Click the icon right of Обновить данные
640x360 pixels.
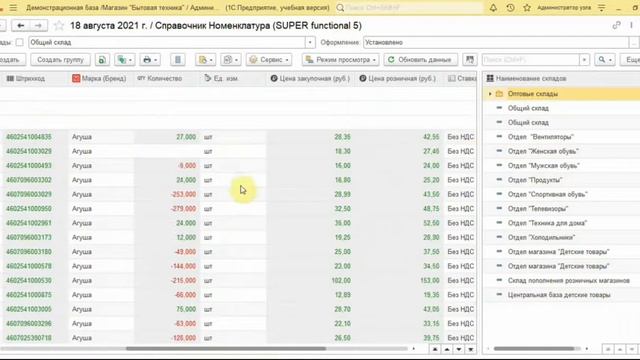470,60
